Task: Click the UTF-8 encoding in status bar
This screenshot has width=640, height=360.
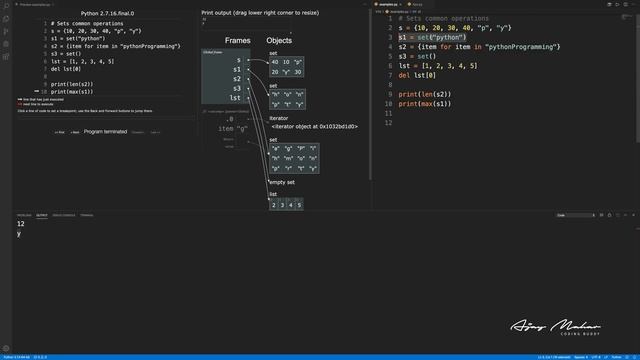Action: point(596,357)
